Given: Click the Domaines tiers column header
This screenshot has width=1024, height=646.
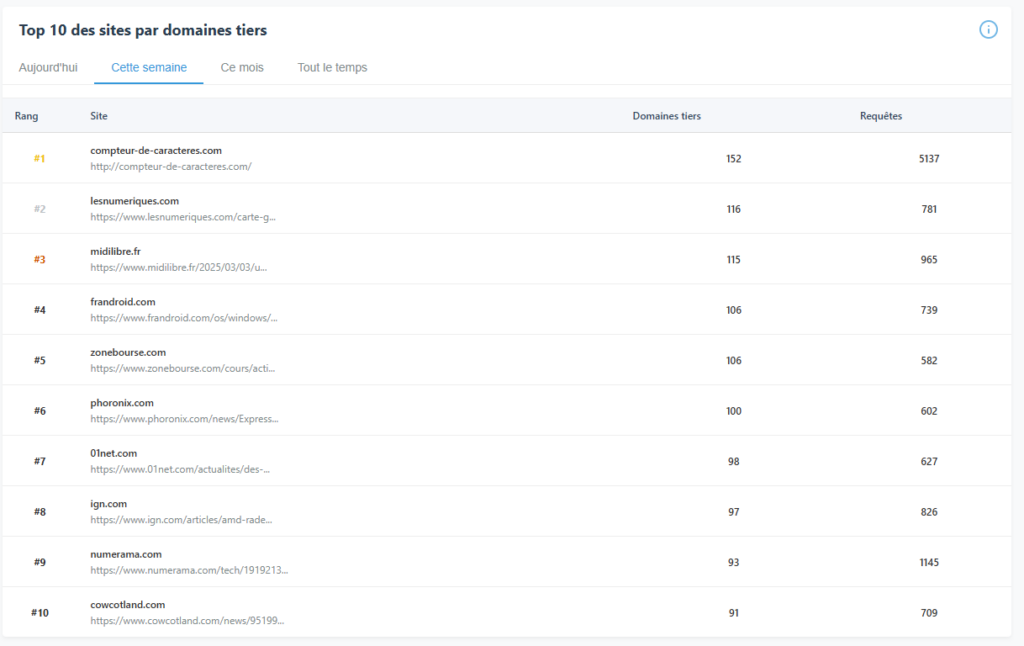Looking at the screenshot, I should click(x=667, y=116).
